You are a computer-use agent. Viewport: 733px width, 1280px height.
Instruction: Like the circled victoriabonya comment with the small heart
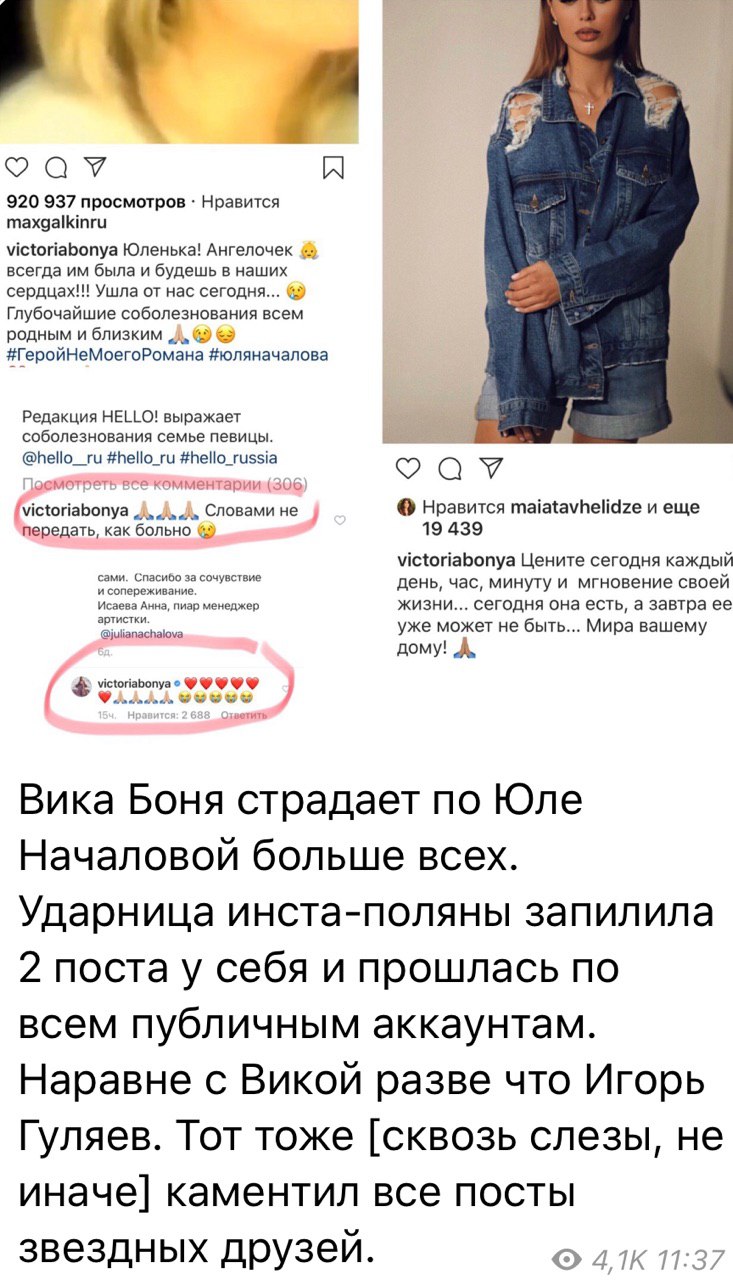pyautogui.click(x=339, y=521)
